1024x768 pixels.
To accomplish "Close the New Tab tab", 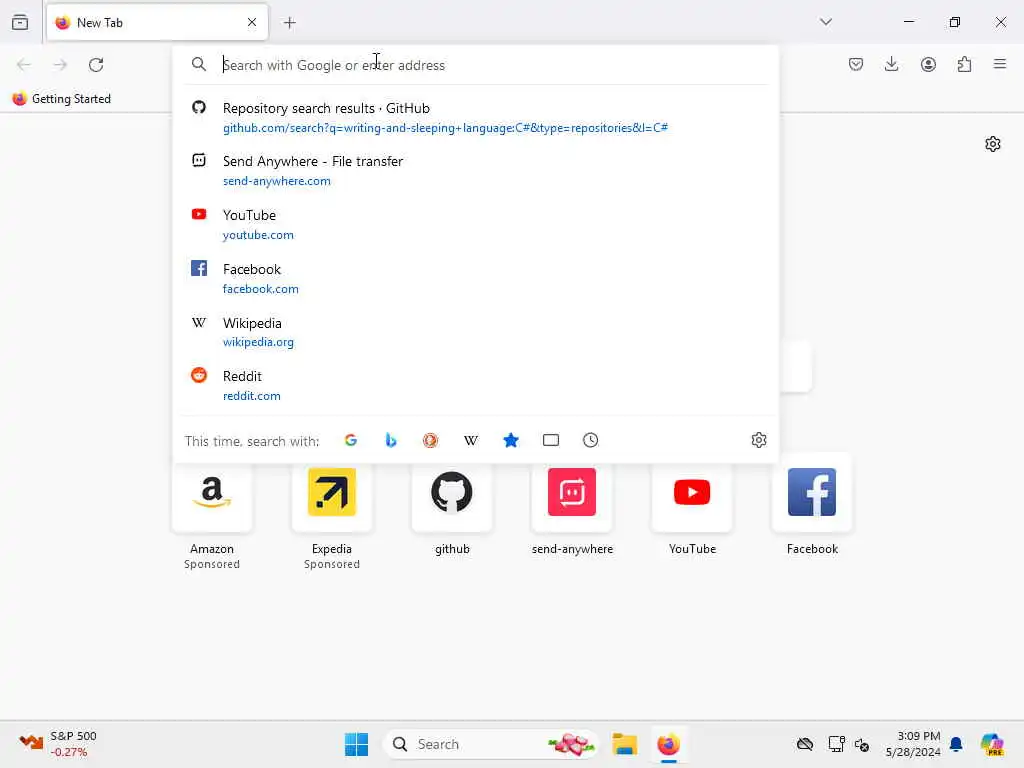I will [252, 22].
